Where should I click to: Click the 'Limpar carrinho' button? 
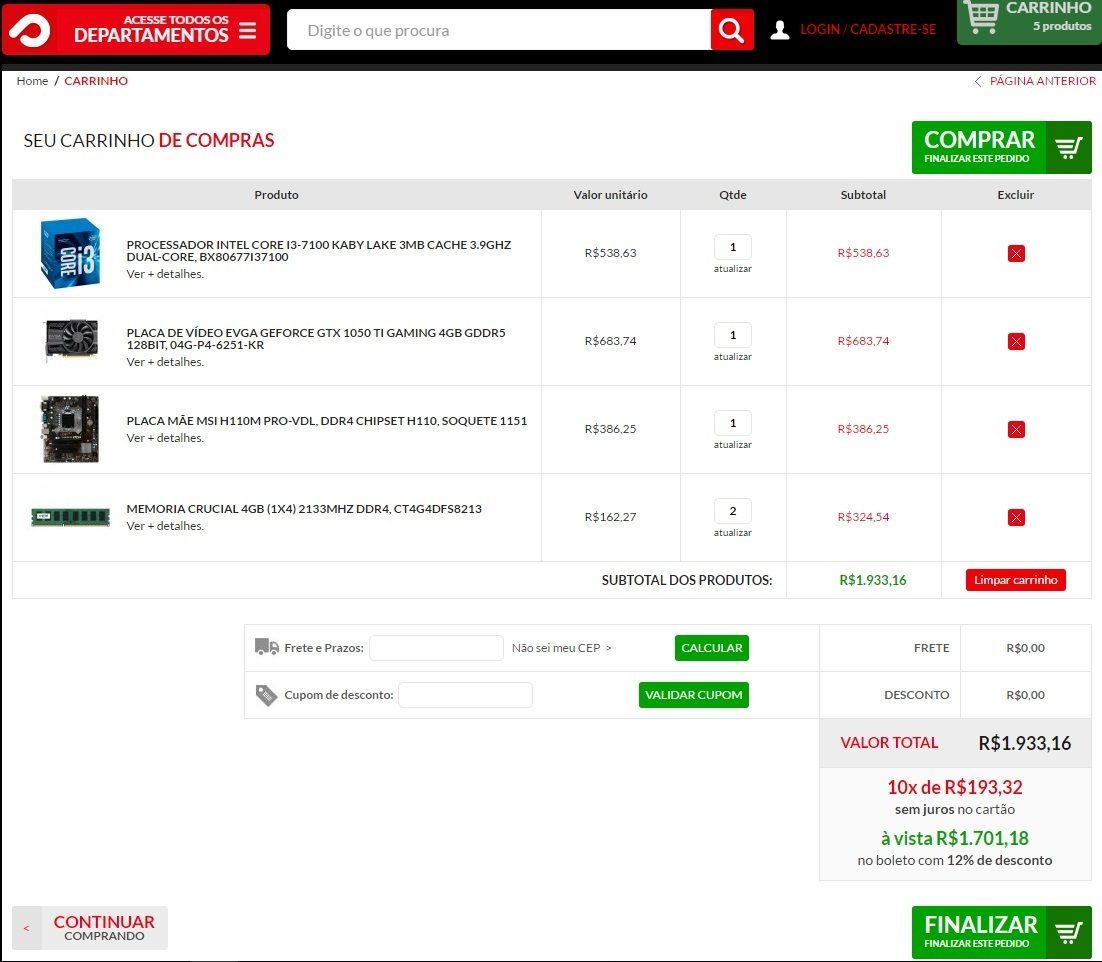[x=1016, y=580]
